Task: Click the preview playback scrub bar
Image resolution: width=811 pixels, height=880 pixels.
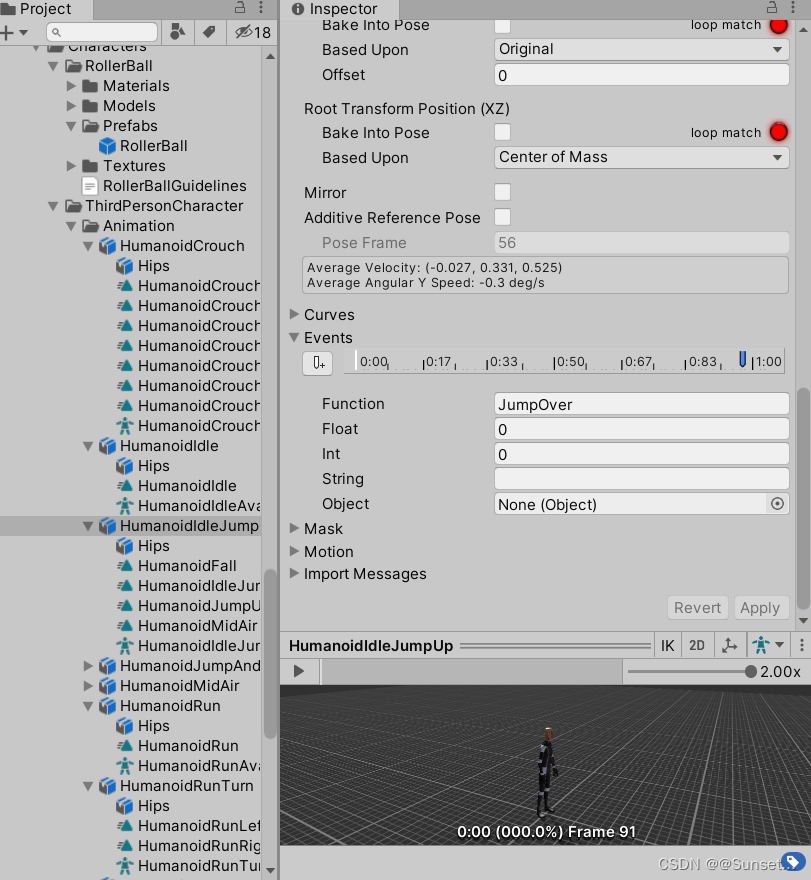Action: 470,672
